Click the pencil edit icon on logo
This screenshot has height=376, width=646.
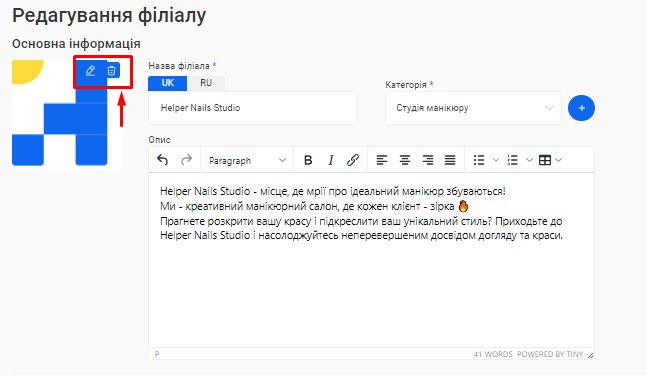click(x=90, y=71)
